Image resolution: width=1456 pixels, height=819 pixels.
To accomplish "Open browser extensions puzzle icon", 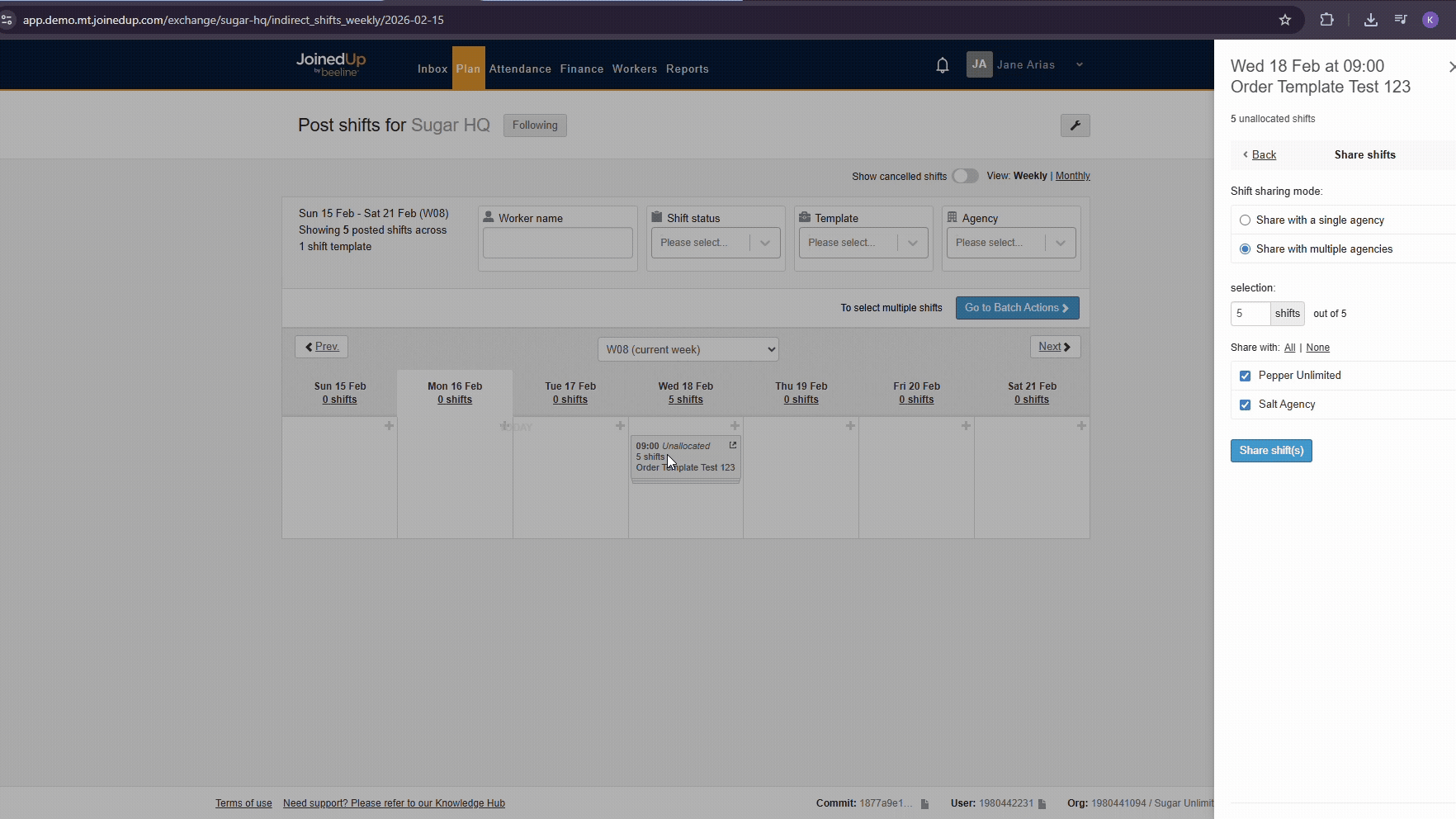I will [1326, 20].
